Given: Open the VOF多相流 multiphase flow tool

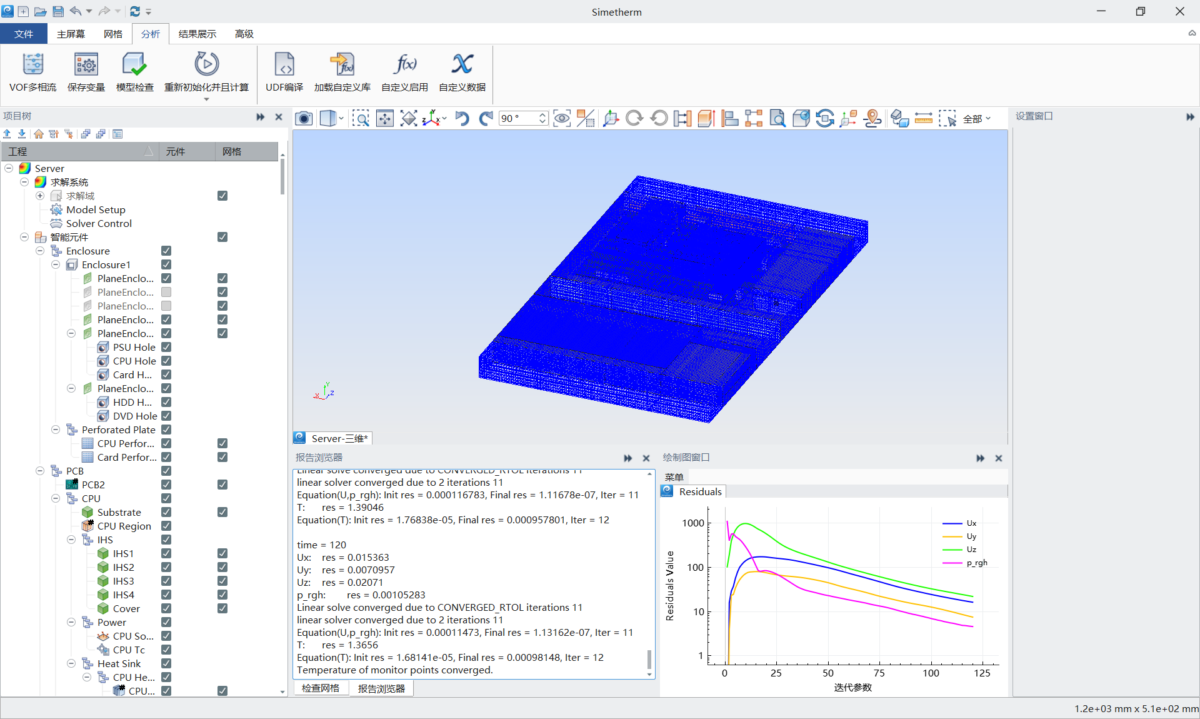Looking at the screenshot, I should tap(33, 72).
